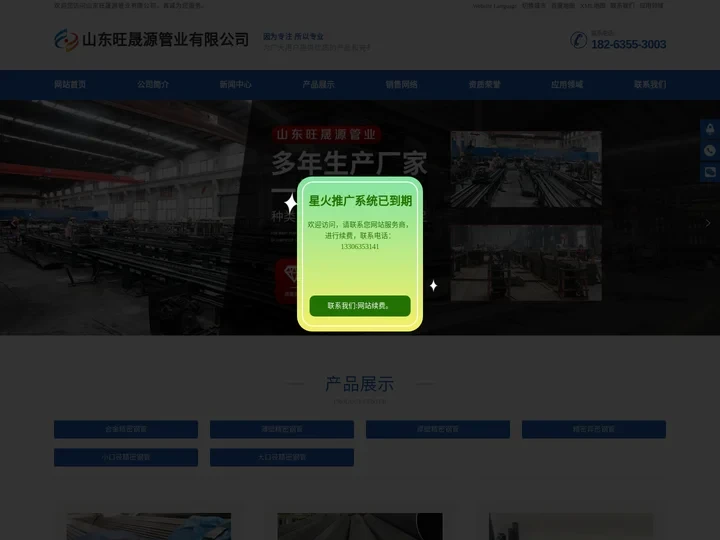
Task: Click the popup title 星火推广系统已到期
Action: click(360, 201)
